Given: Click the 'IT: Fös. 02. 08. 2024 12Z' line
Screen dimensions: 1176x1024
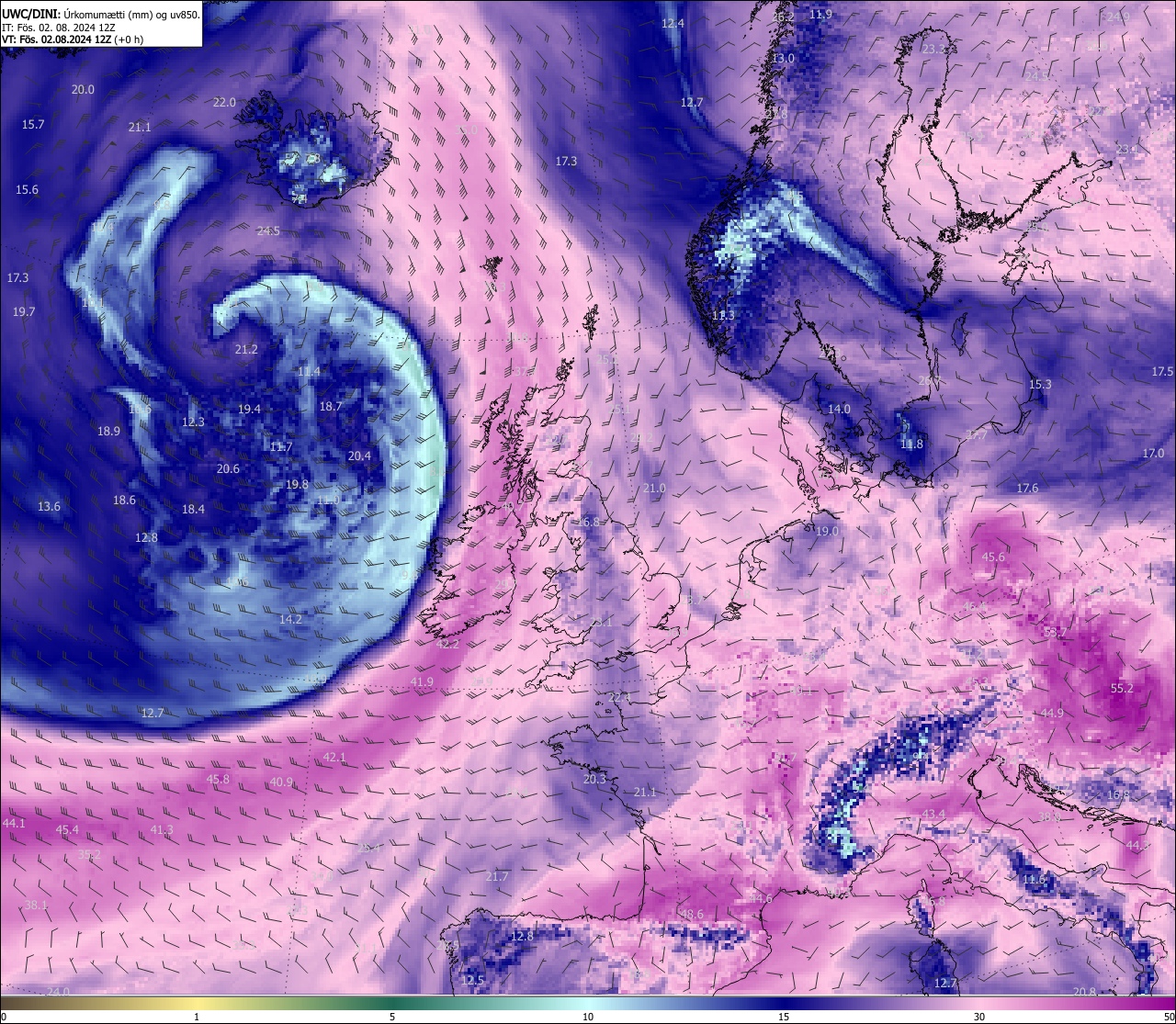Looking at the screenshot, I should point(58,28).
